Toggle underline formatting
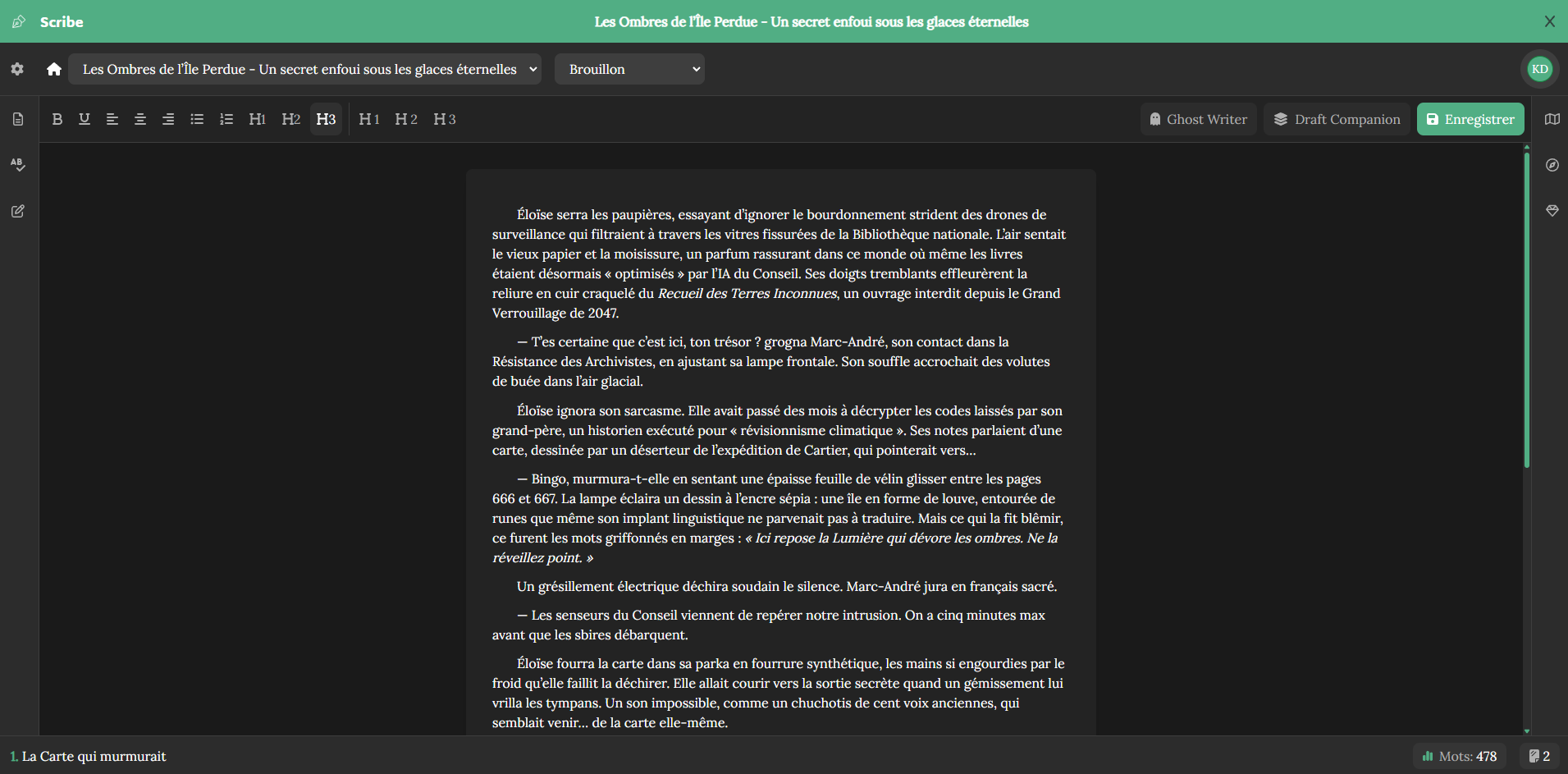1568x774 pixels. [x=85, y=119]
